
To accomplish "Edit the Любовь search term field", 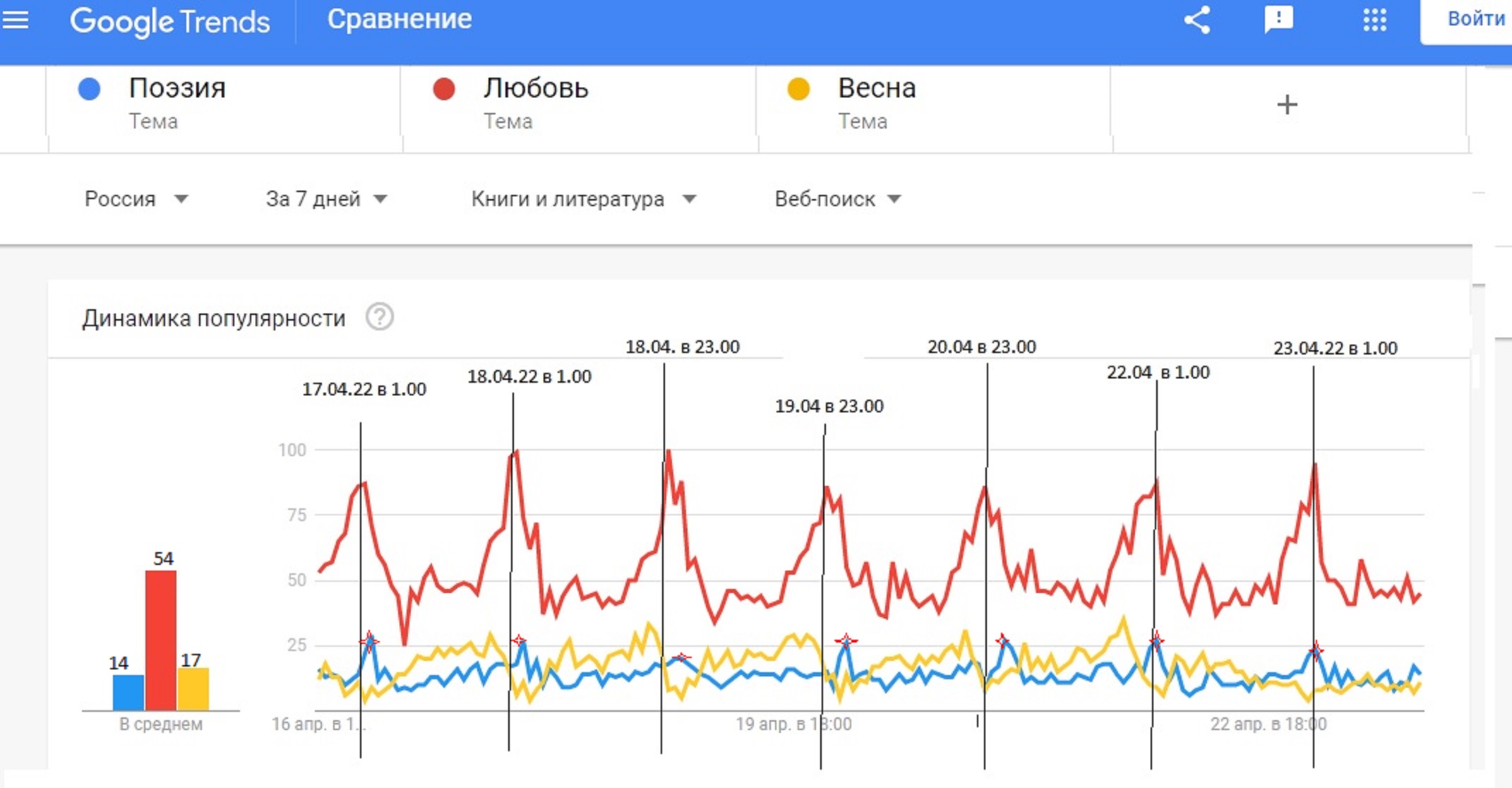I will tap(579, 104).
